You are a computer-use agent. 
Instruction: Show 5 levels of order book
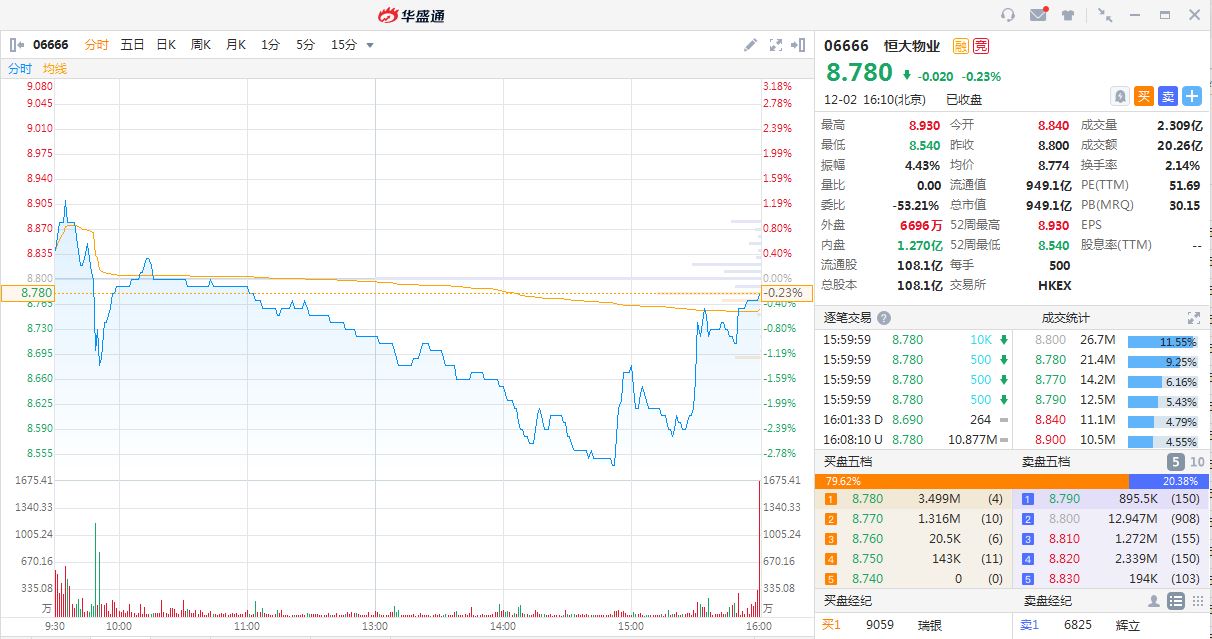click(x=1176, y=462)
